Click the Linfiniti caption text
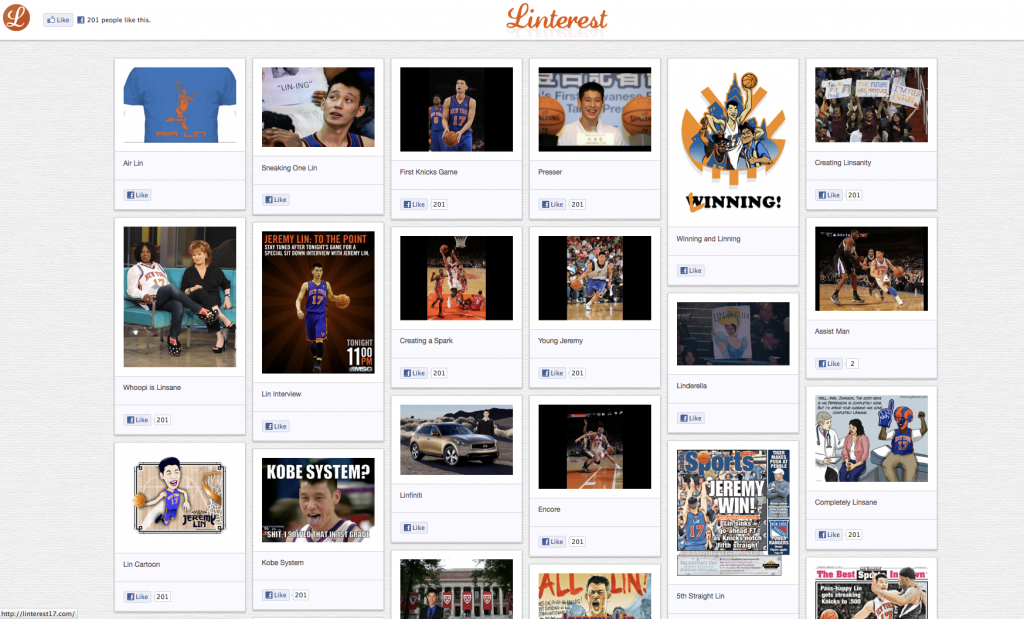The height and width of the screenshot is (619, 1024). pyautogui.click(x=411, y=496)
